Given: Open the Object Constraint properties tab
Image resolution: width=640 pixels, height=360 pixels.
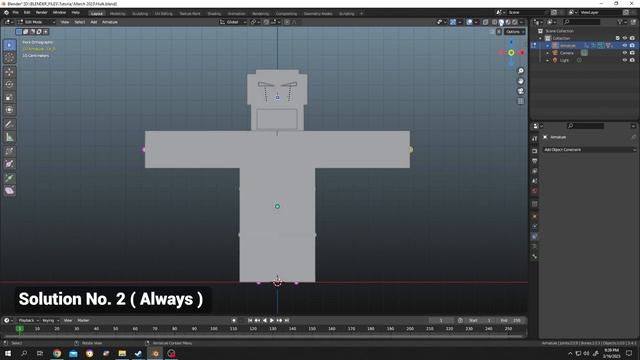Looking at the screenshot, I should tap(535, 237).
